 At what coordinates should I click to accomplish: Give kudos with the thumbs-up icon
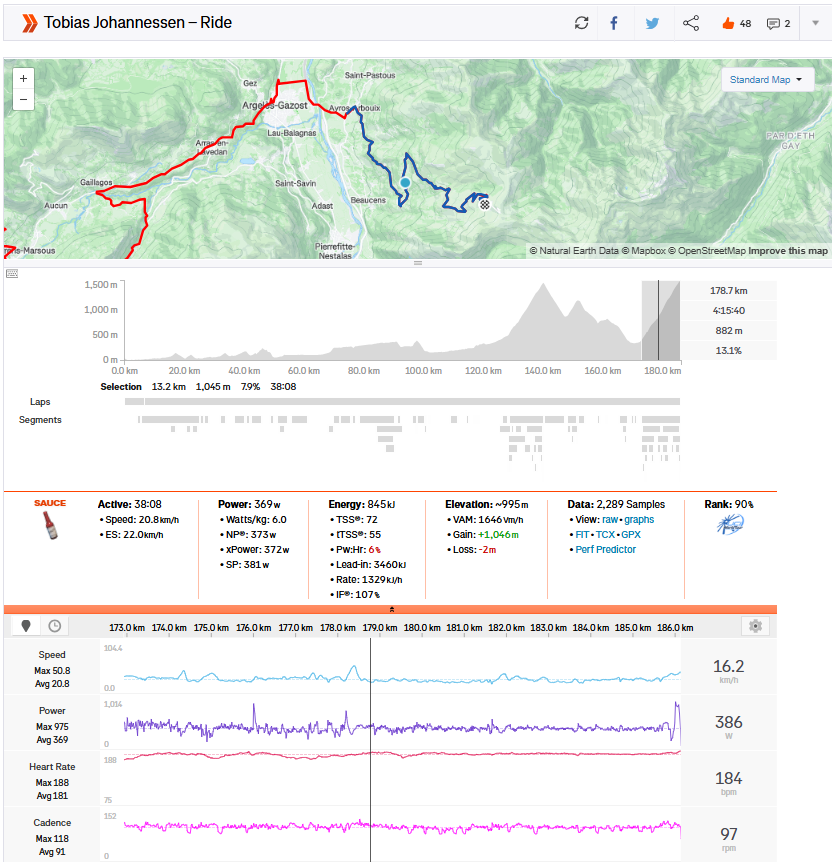coord(727,23)
